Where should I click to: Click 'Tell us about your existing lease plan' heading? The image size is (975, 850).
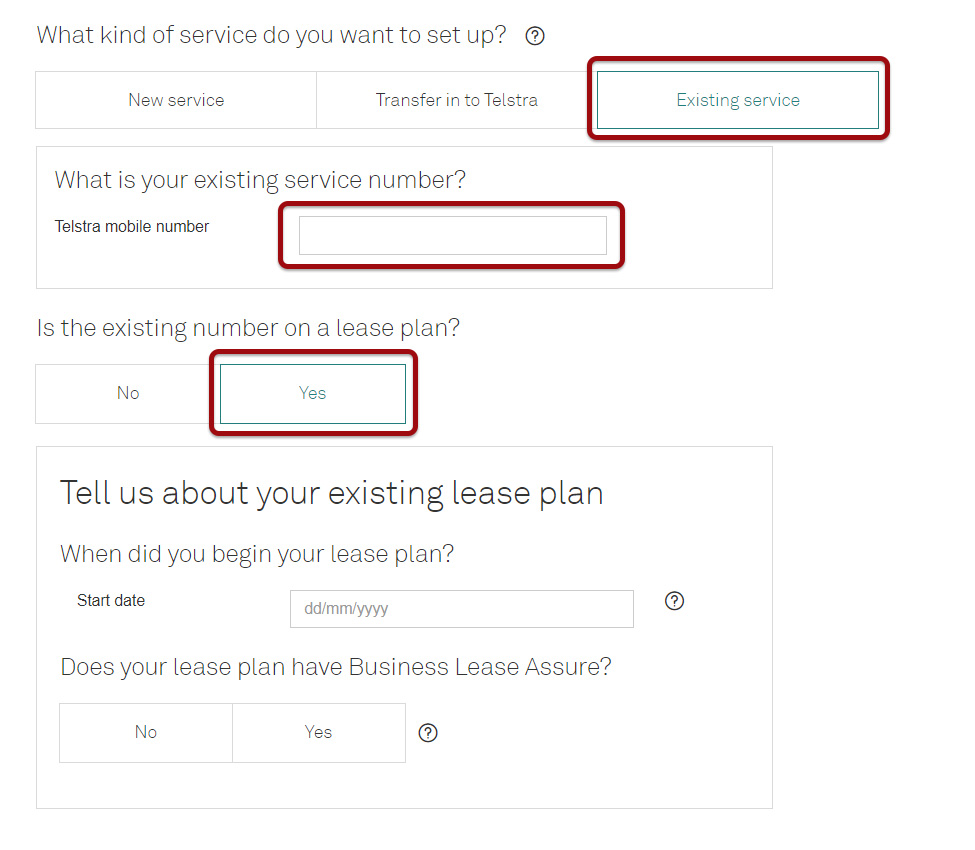[331, 493]
